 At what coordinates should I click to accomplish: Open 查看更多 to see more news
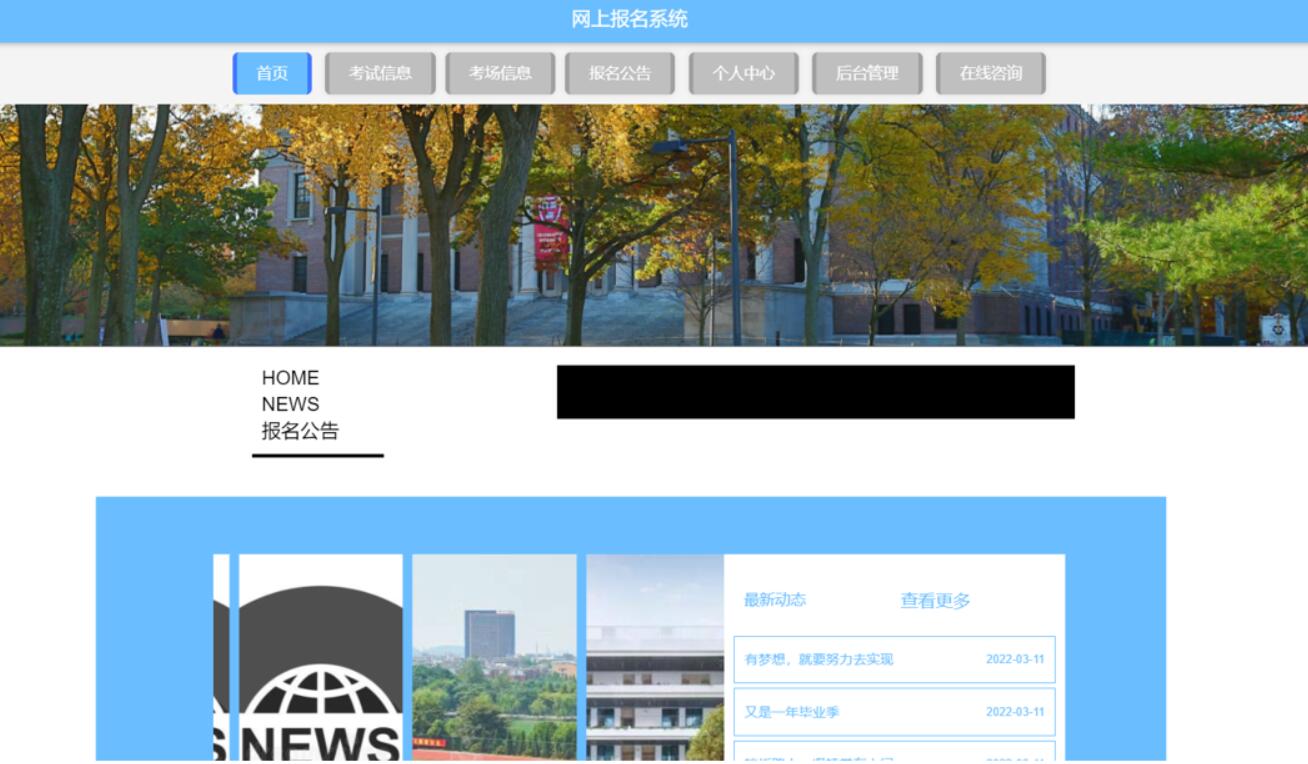coord(936,601)
